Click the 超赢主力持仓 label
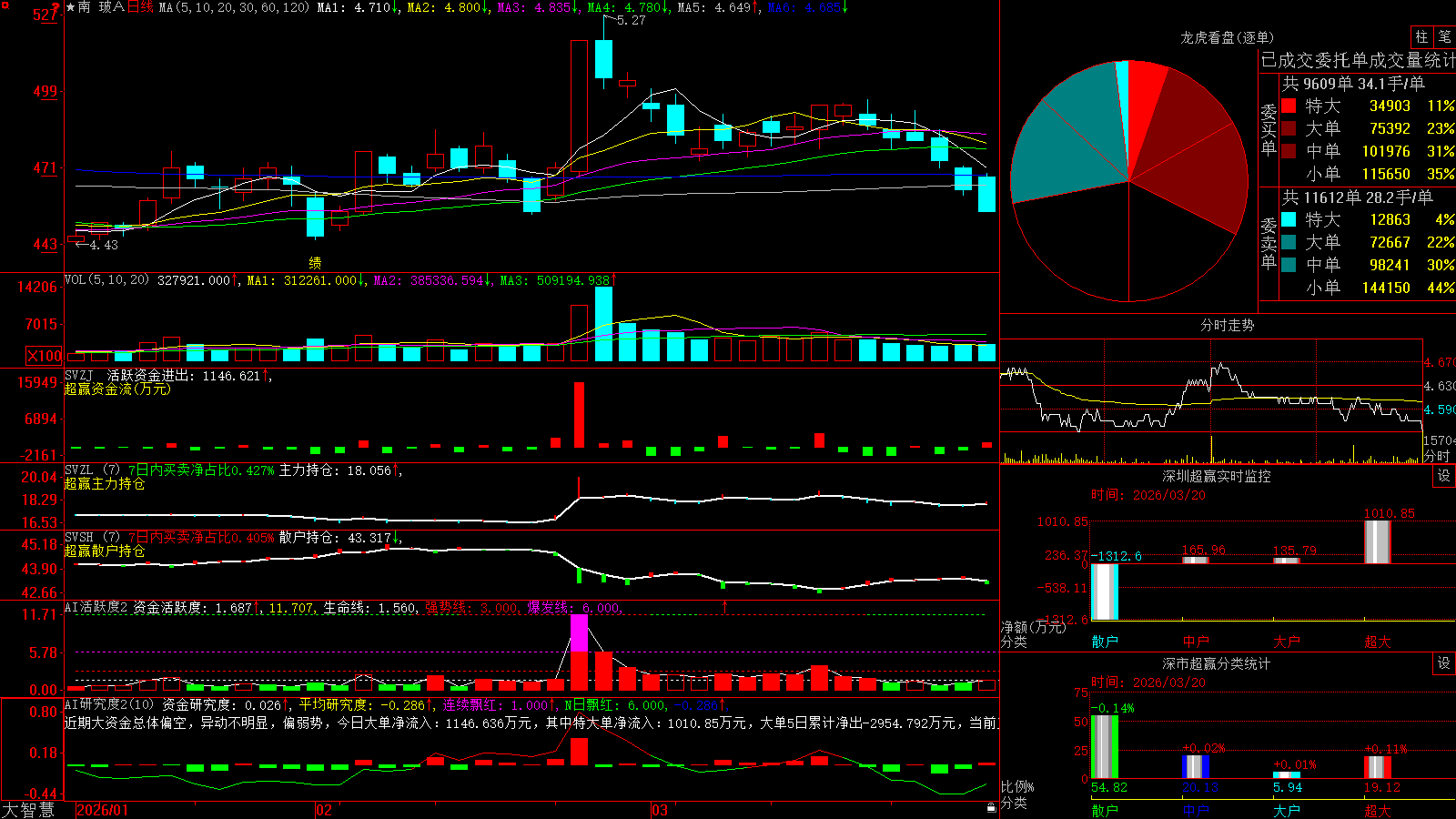The width and height of the screenshot is (1456, 819). click(105, 484)
